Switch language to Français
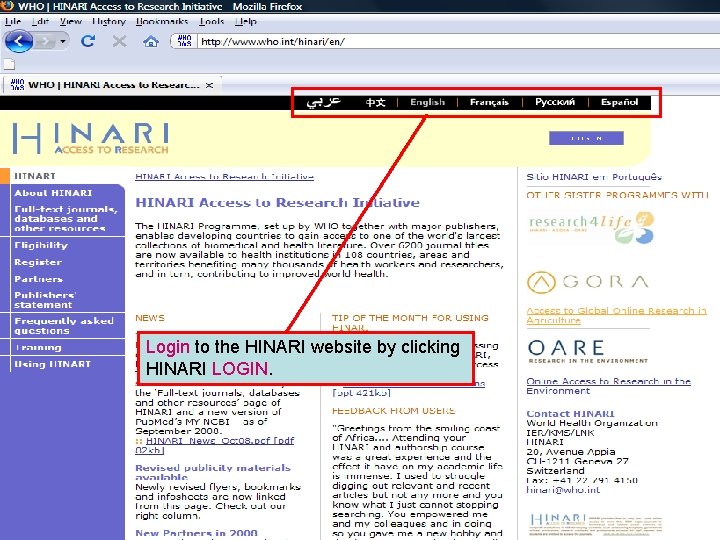Screen dimensions: 720x540 click(x=489, y=102)
